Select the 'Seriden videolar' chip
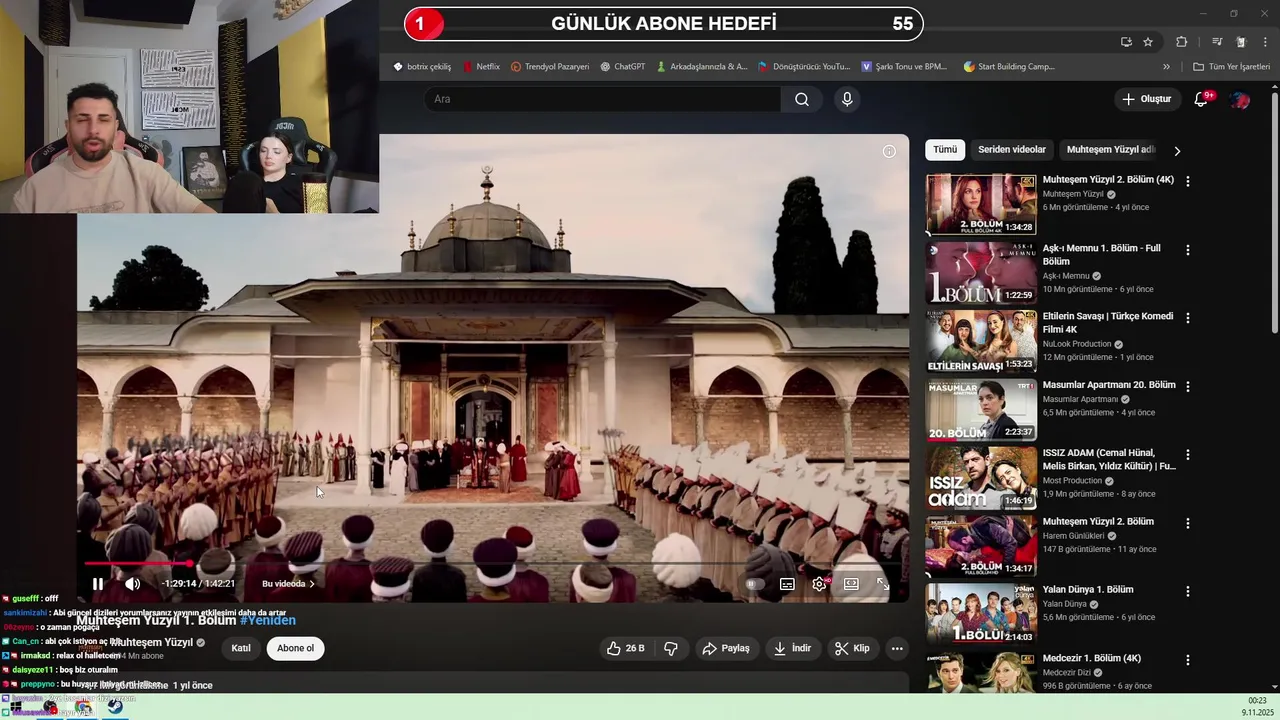Image resolution: width=1280 pixels, height=720 pixels. [x=1011, y=150]
